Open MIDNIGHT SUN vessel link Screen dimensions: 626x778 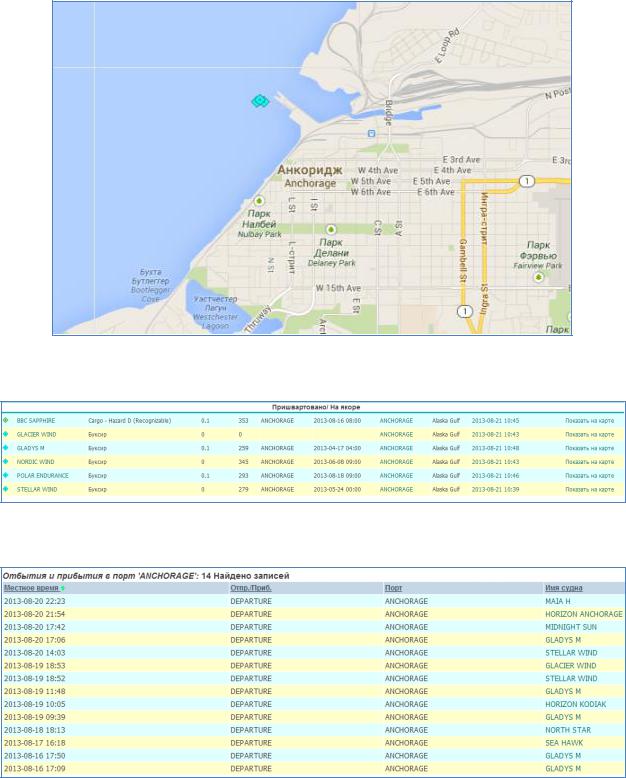tap(571, 627)
